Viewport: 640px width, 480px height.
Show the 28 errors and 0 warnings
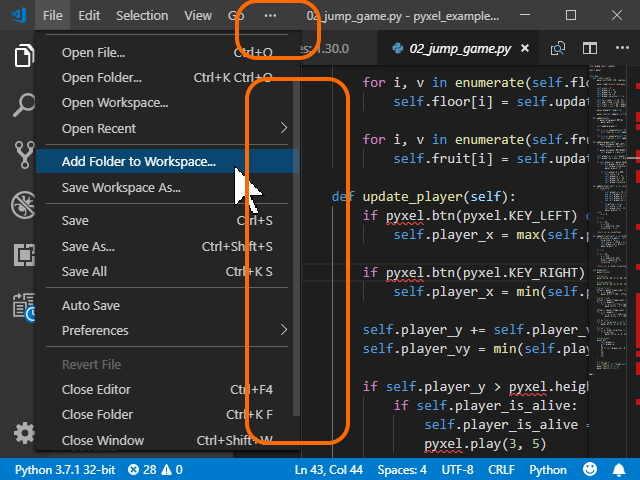tap(155, 469)
